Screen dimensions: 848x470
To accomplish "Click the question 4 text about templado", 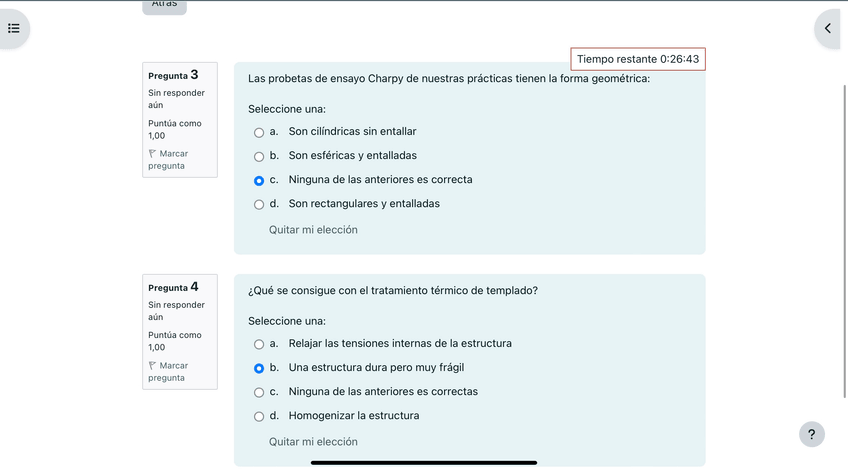I will tap(393, 291).
